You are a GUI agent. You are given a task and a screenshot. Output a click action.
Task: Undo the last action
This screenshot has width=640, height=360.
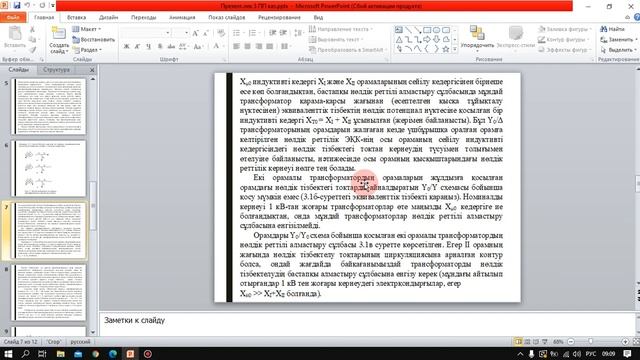coord(27,6)
